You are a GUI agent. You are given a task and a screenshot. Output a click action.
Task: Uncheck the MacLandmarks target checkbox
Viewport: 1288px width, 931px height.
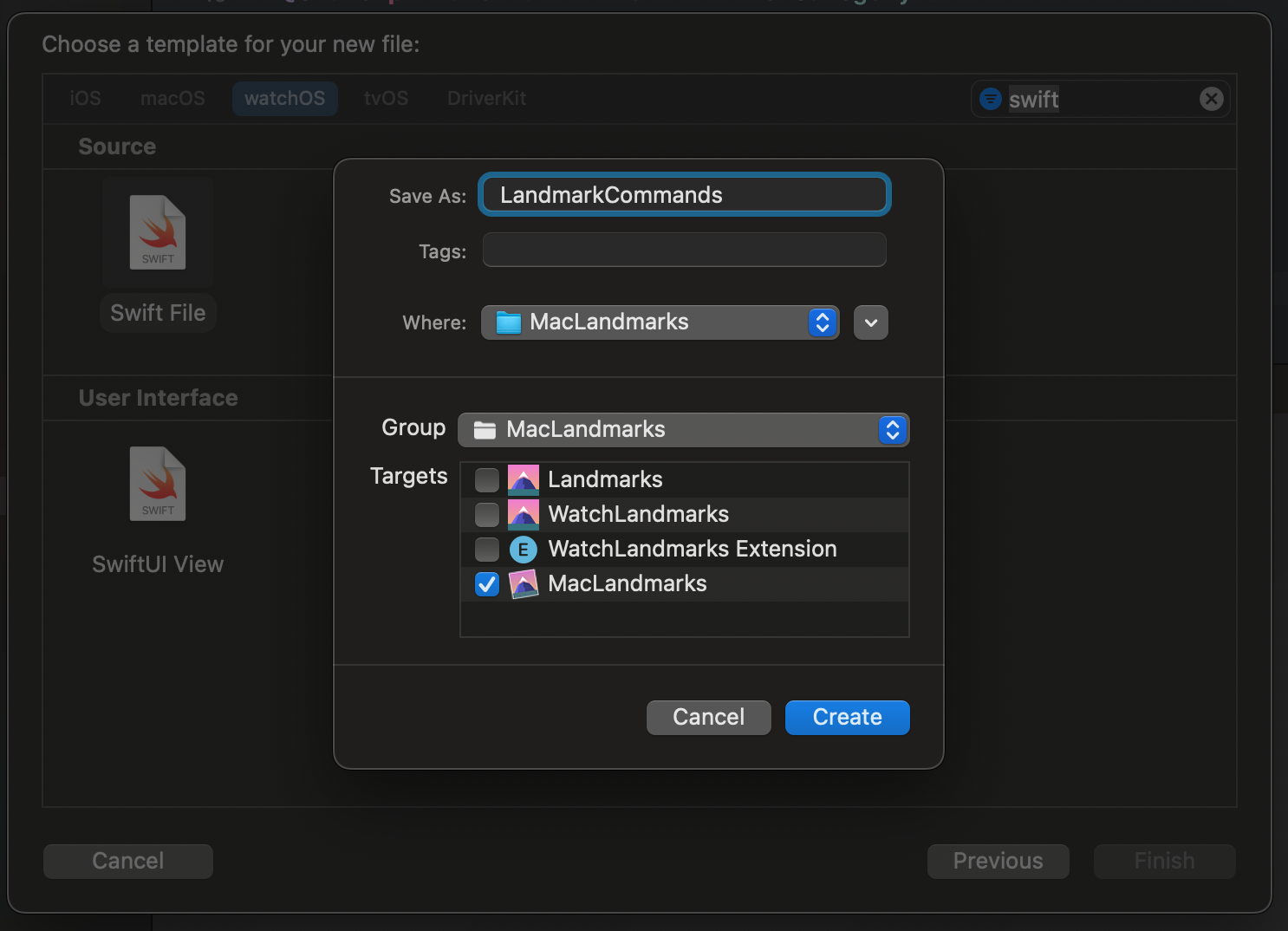coord(487,583)
